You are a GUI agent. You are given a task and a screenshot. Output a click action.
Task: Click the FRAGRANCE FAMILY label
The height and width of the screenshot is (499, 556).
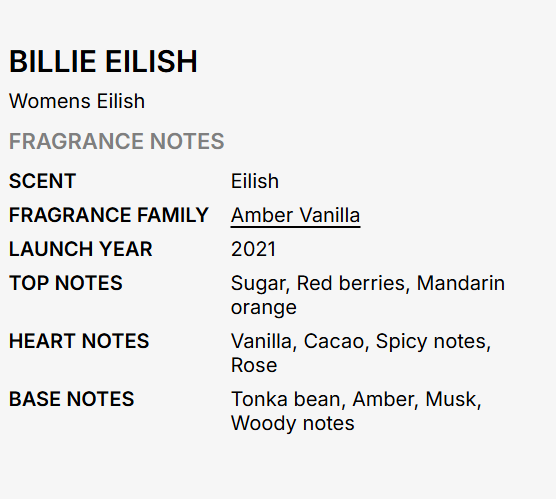point(109,215)
